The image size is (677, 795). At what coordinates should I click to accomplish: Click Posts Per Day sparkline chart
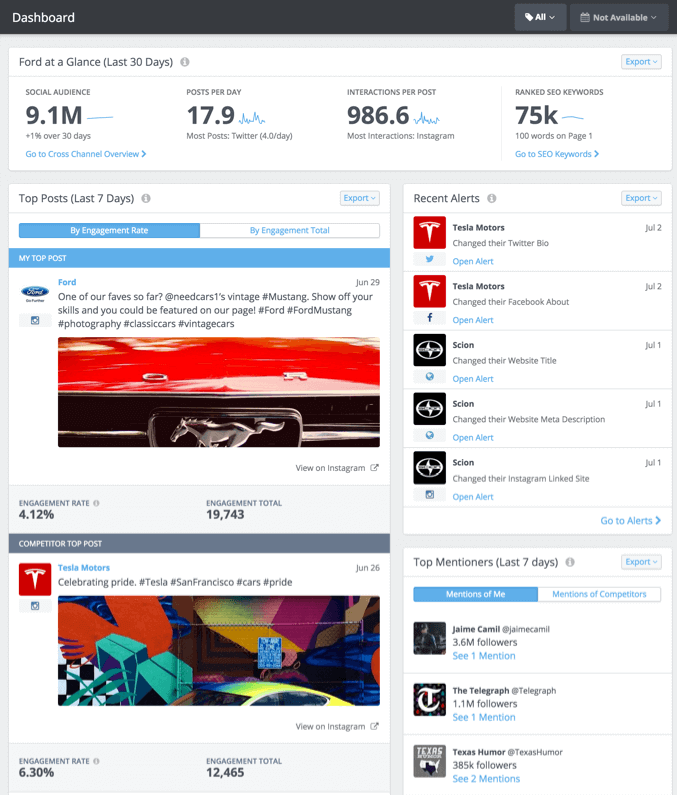252,119
